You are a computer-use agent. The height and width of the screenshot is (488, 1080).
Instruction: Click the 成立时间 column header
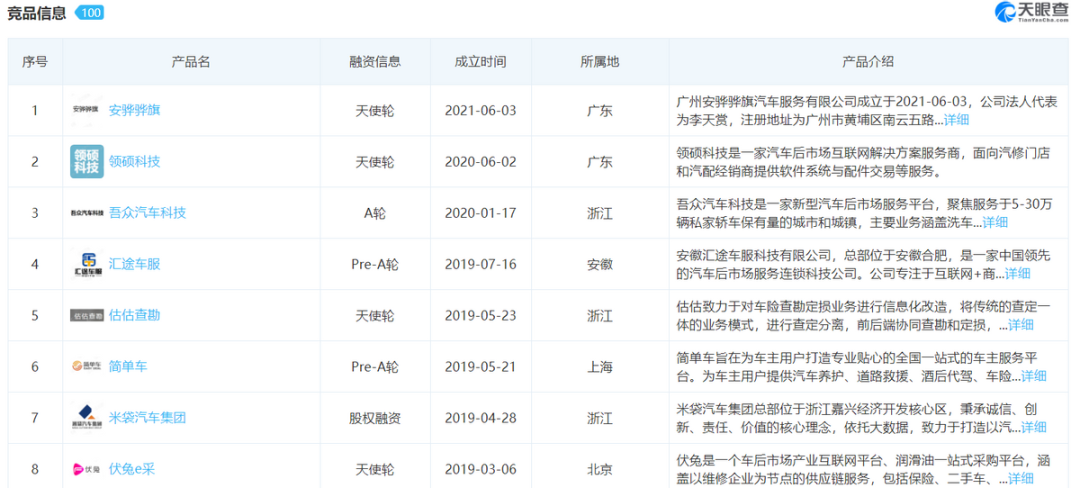pos(480,62)
